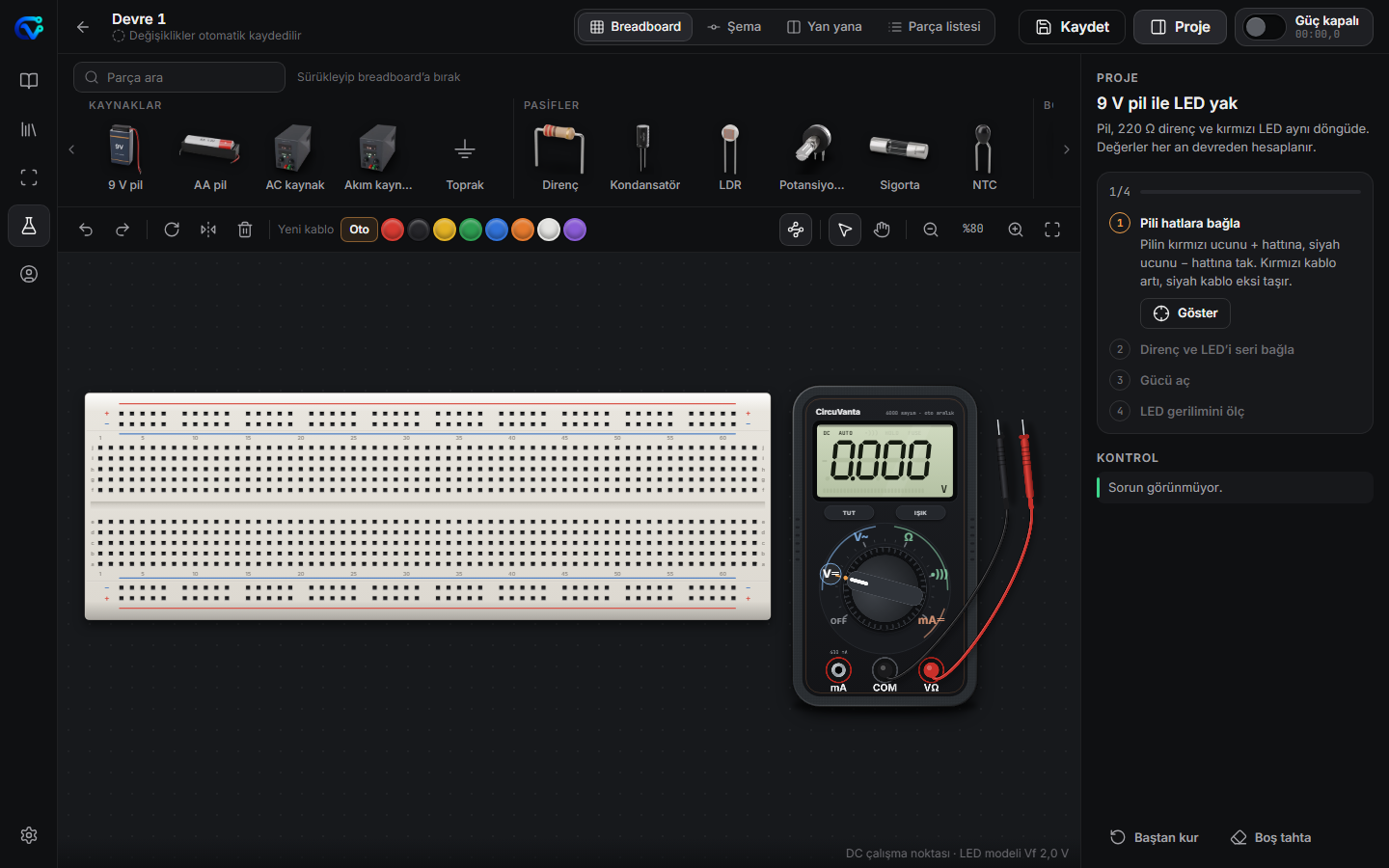Select the AC kaynak component
The height and width of the screenshot is (868, 1389).
[x=295, y=156]
